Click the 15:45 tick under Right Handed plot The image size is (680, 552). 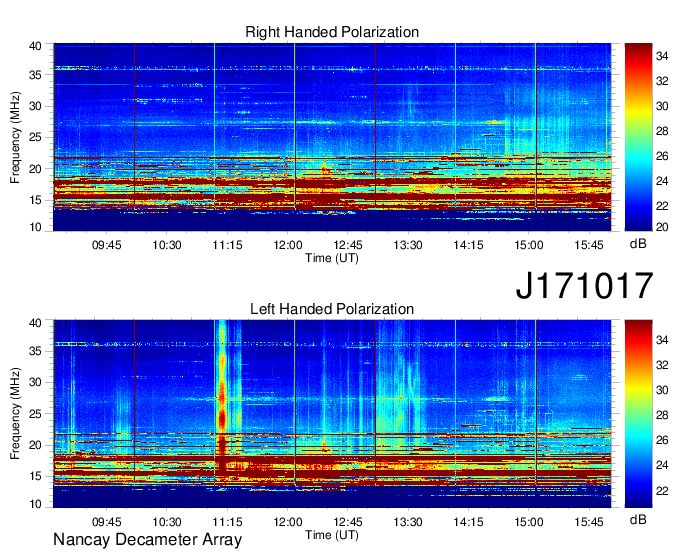(589, 245)
